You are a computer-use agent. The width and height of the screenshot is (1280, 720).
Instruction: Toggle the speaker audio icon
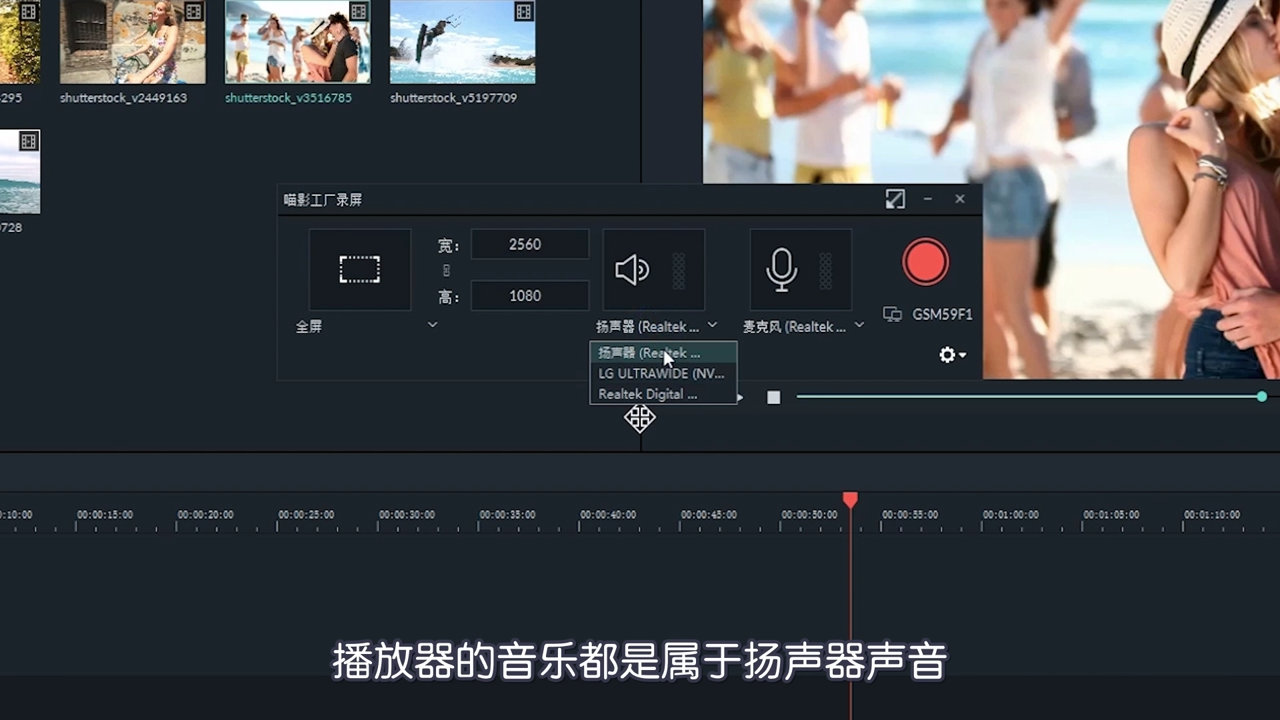tap(632, 269)
